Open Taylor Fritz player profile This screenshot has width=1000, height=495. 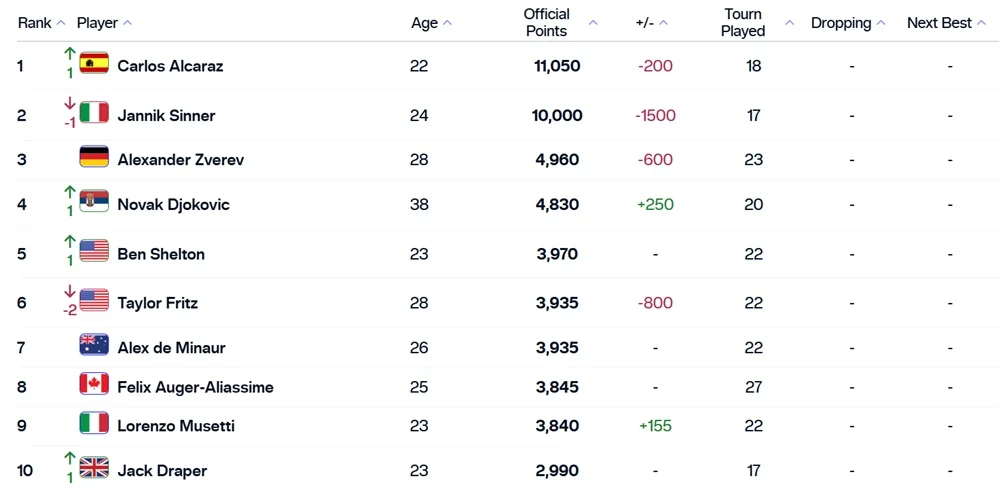coord(157,303)
